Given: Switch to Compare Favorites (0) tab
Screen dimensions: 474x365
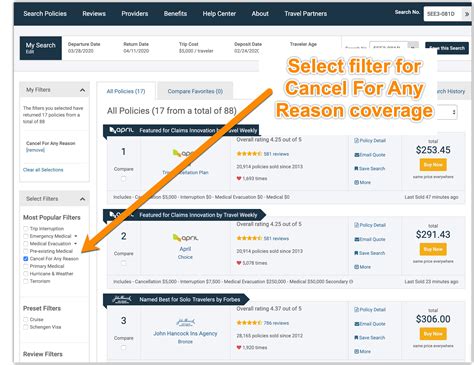Looking at the screenshot, I should pos(195,91).
